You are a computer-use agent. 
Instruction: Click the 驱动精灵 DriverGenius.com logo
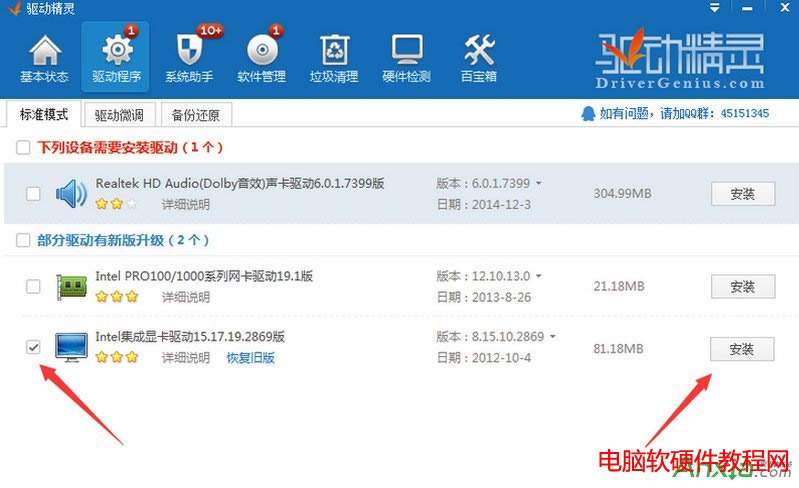[680, 59]
